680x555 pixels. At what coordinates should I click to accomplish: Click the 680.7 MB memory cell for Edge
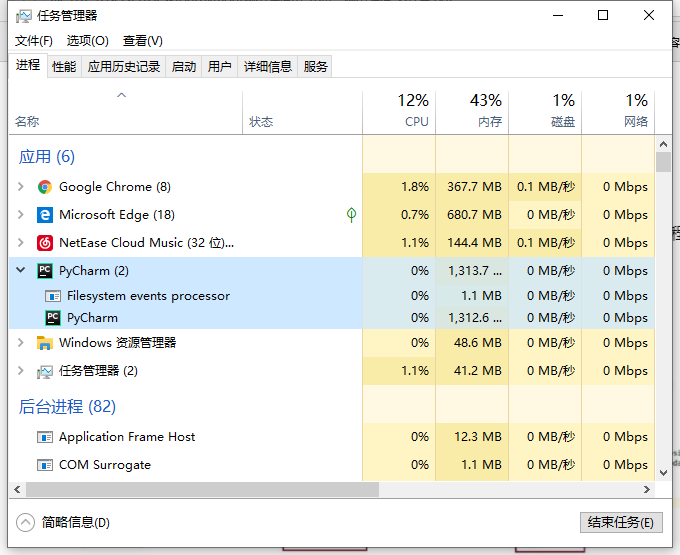[472, 215]
